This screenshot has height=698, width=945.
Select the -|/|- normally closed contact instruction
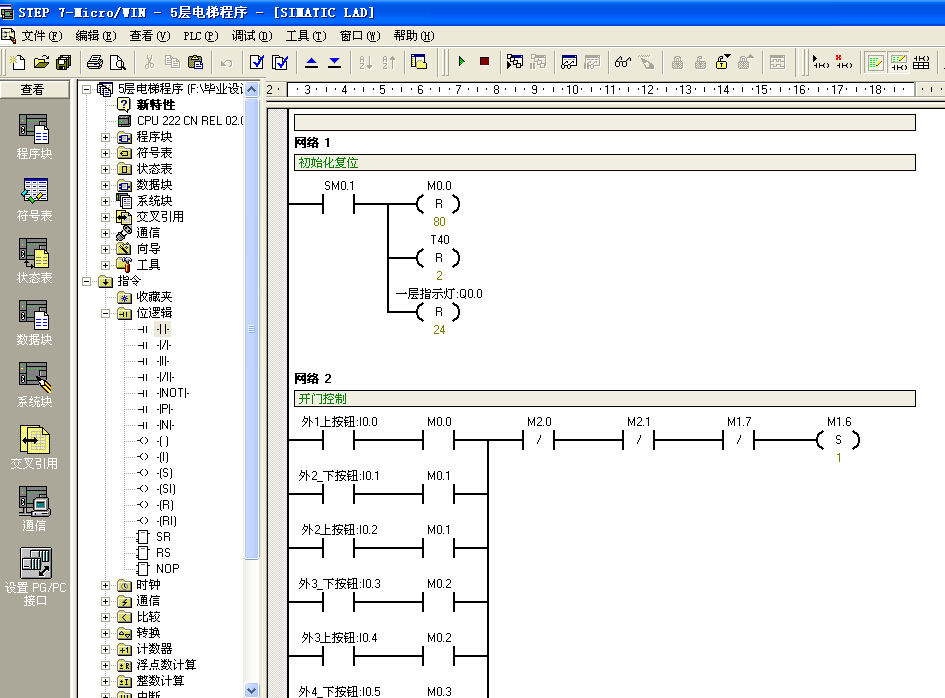[x=163, y=345]
